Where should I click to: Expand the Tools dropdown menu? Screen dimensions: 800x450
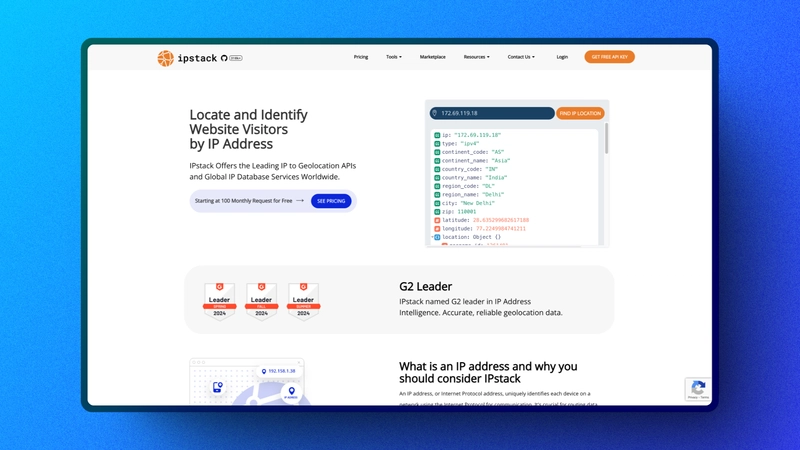coord(394,57)
